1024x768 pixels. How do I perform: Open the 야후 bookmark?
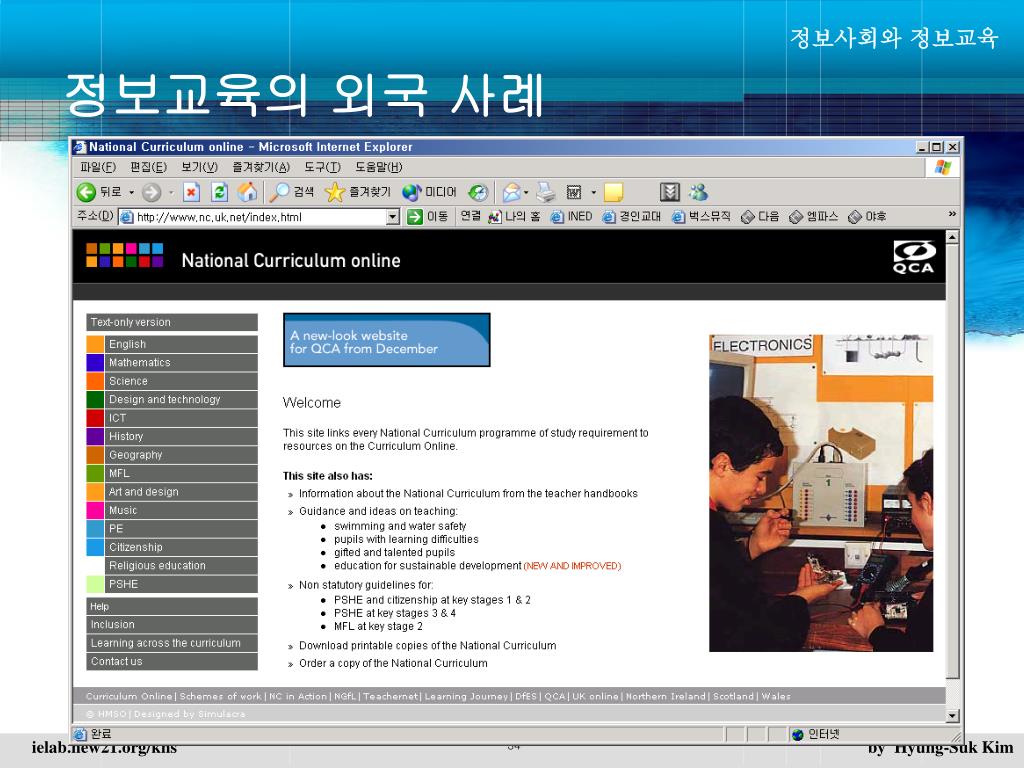coord(867,217)
